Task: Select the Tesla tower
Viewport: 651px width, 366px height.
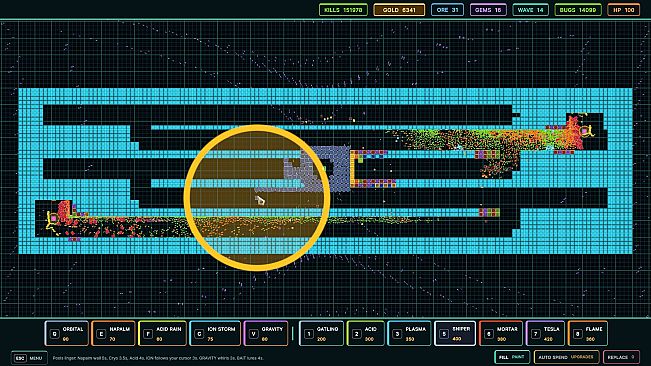Action: pyautogui.click(x=545, y=333)
